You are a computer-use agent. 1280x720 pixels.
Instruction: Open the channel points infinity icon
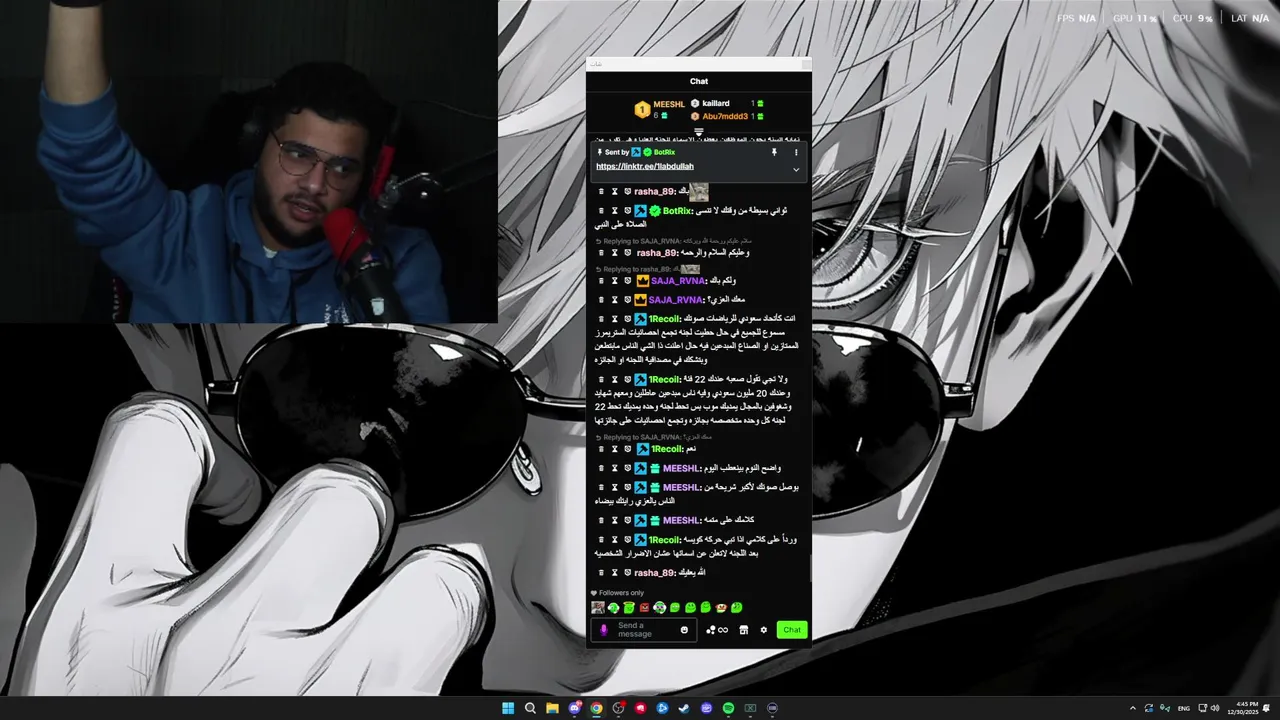717,630
